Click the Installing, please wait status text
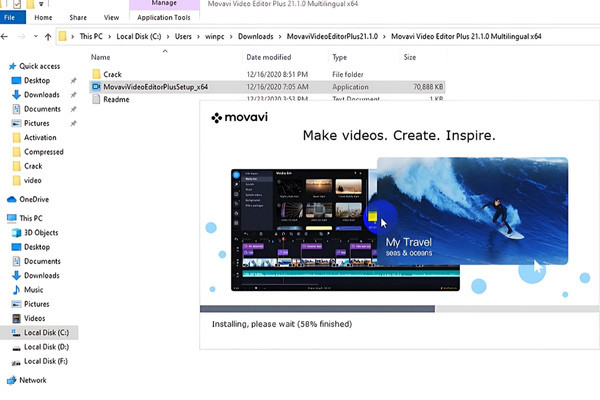Image resolution: width=600 pixels, height=400 pixels. [282, 324]
